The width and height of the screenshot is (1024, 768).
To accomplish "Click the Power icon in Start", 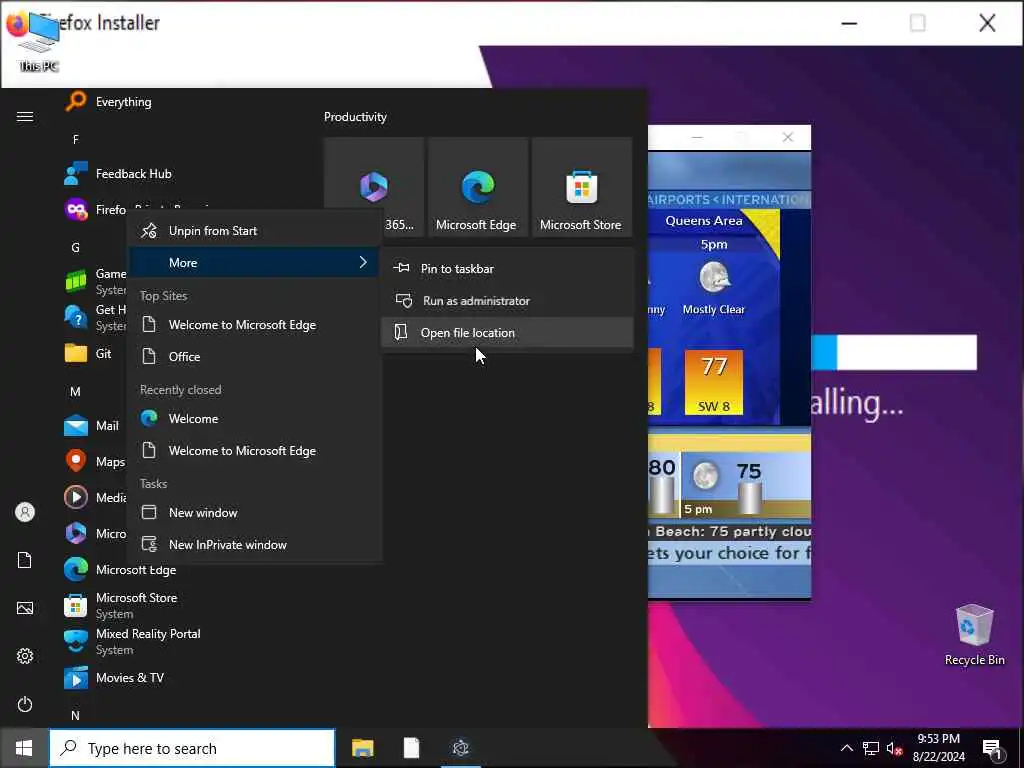I will click(25, 704).
